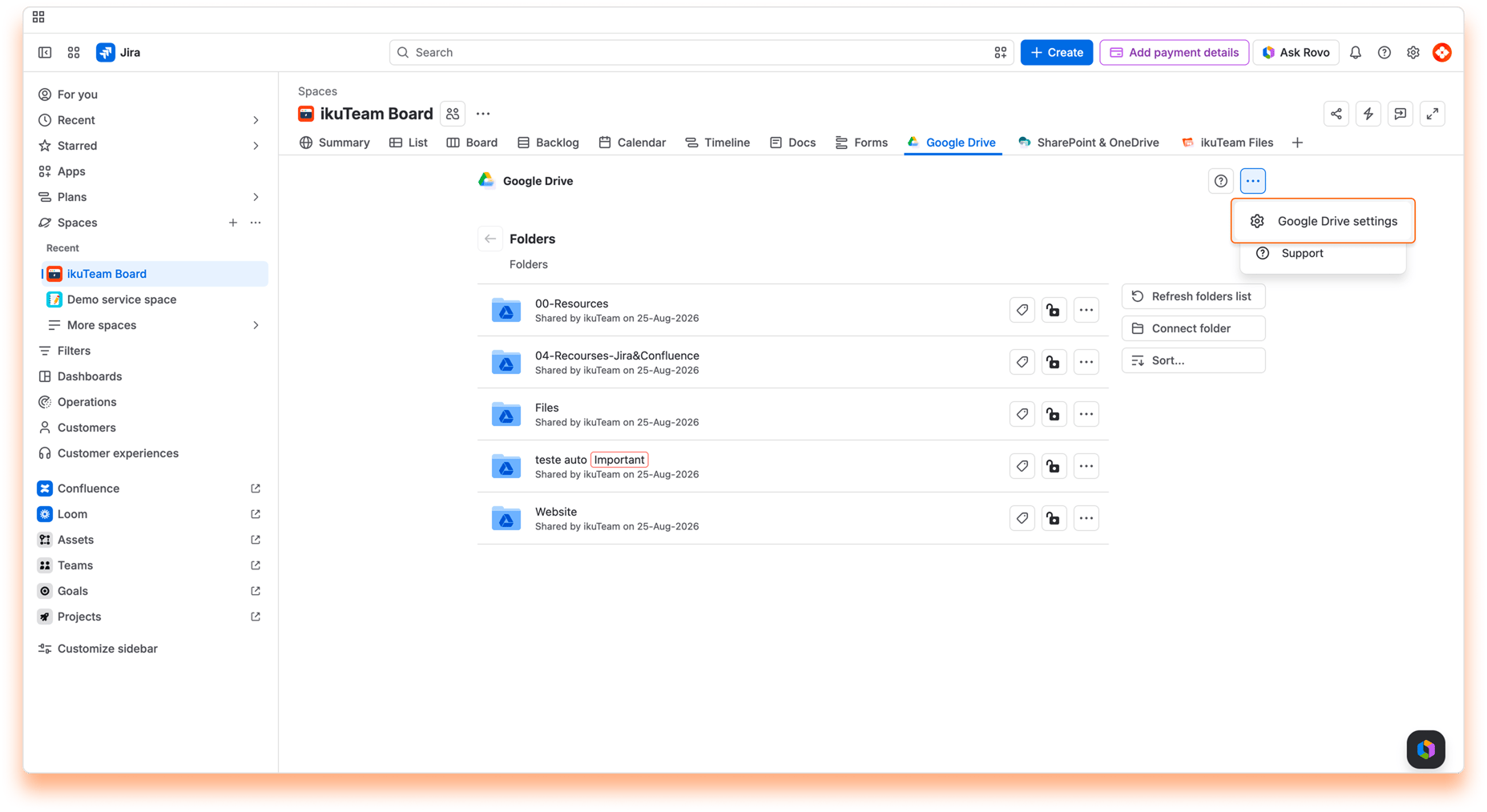Open the feedback icon in space header

pyautogui.click(x=1400, y=114)
